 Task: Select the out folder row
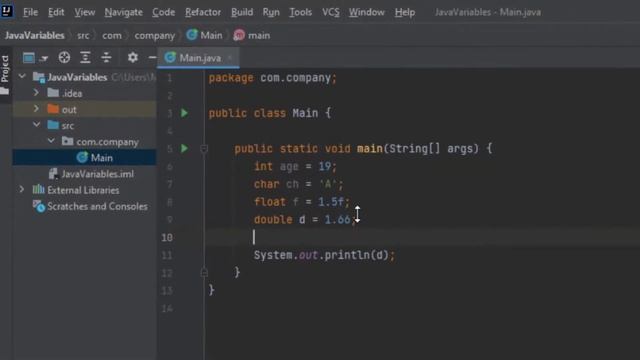(x=85, y=109)
